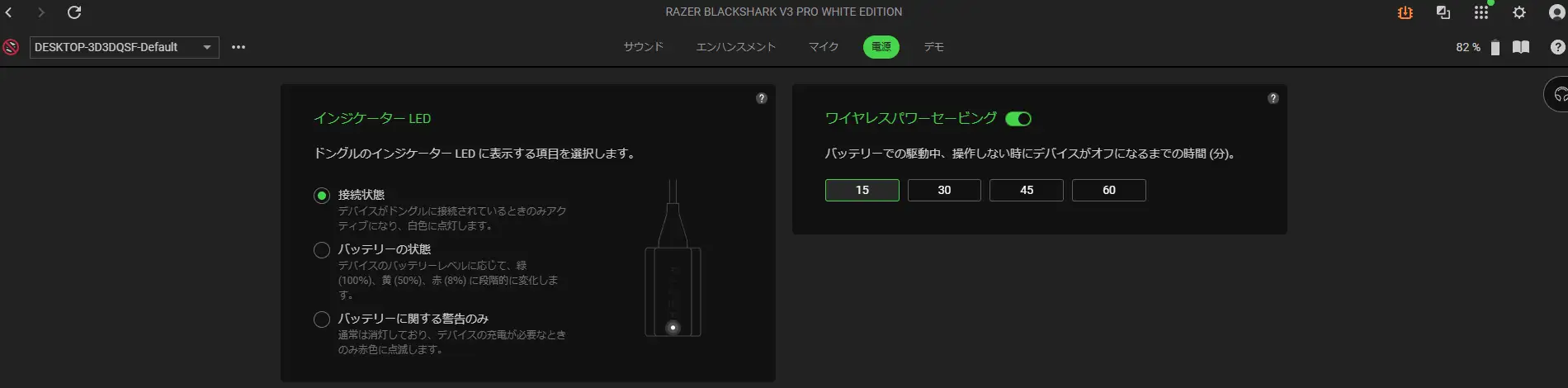
Task: Set power-off time to 15 minutes
Action: (862, 190)
